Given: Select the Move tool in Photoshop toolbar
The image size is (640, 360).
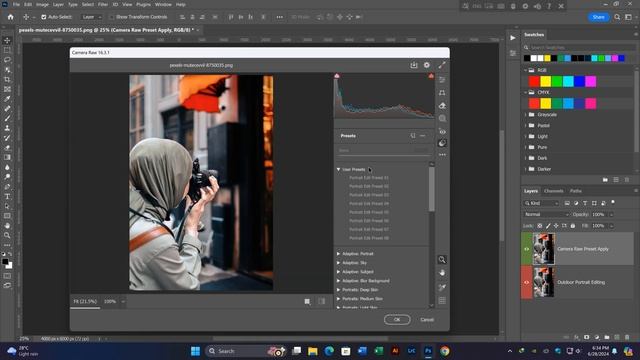Looking at the screenshot, I should 7,40.
